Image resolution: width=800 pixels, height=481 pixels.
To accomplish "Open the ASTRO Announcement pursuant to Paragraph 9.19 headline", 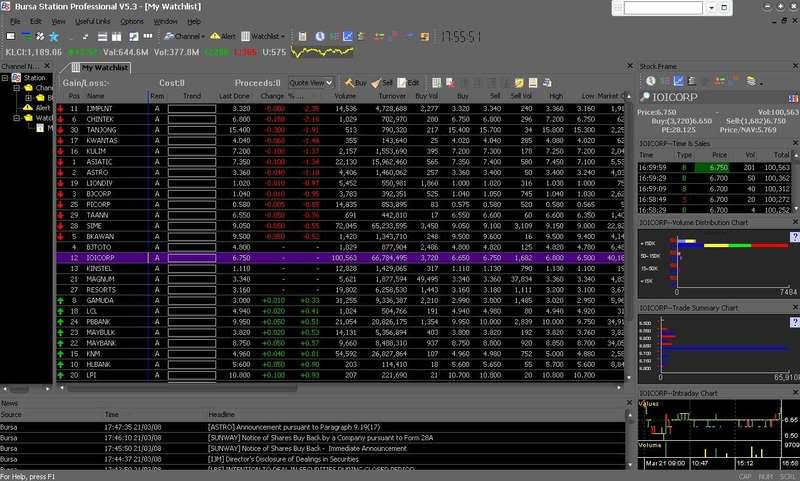I will click(293, 427).
